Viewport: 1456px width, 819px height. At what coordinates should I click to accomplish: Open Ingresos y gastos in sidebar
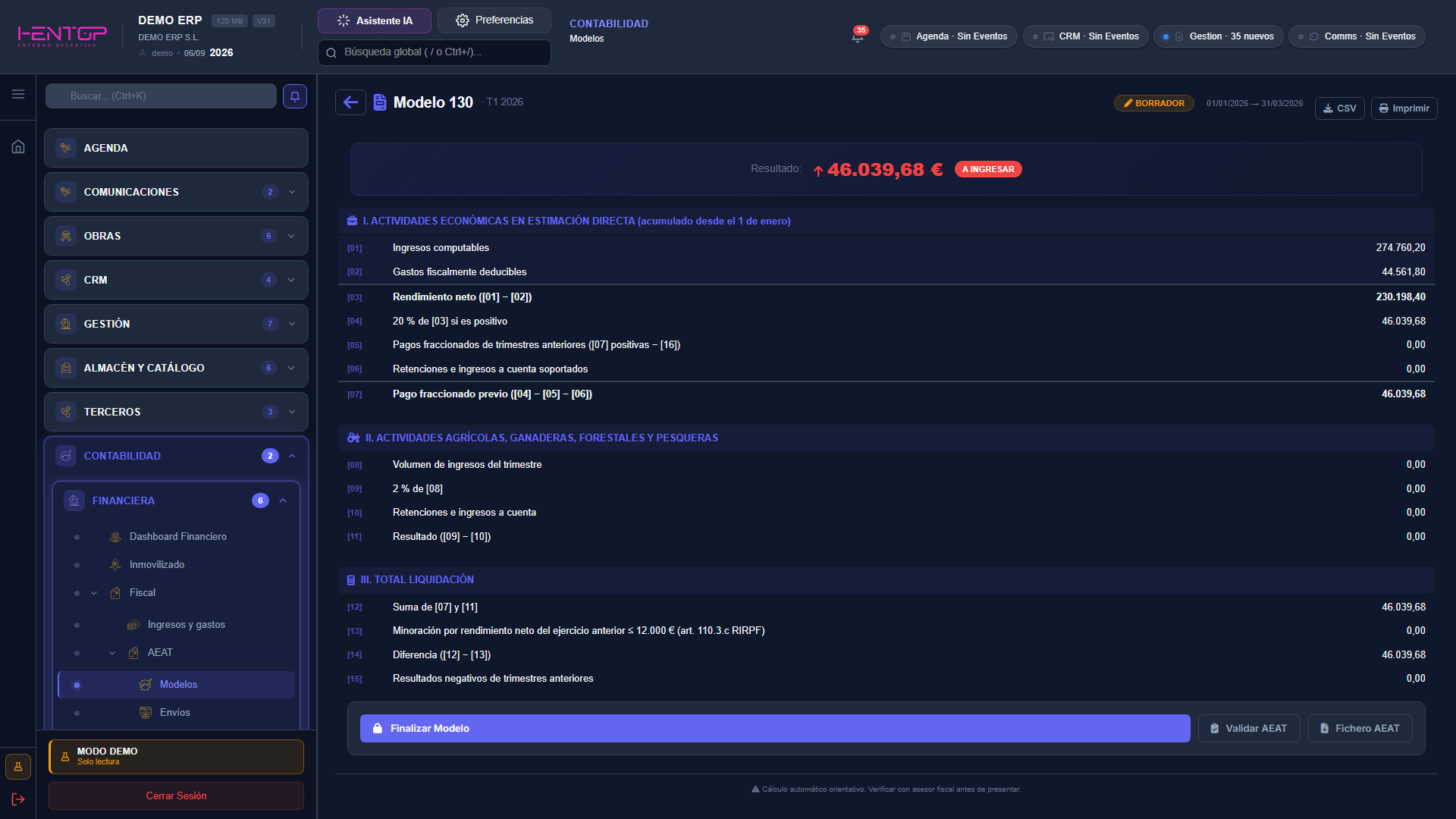pyautogui.click(x=186, y=625)
